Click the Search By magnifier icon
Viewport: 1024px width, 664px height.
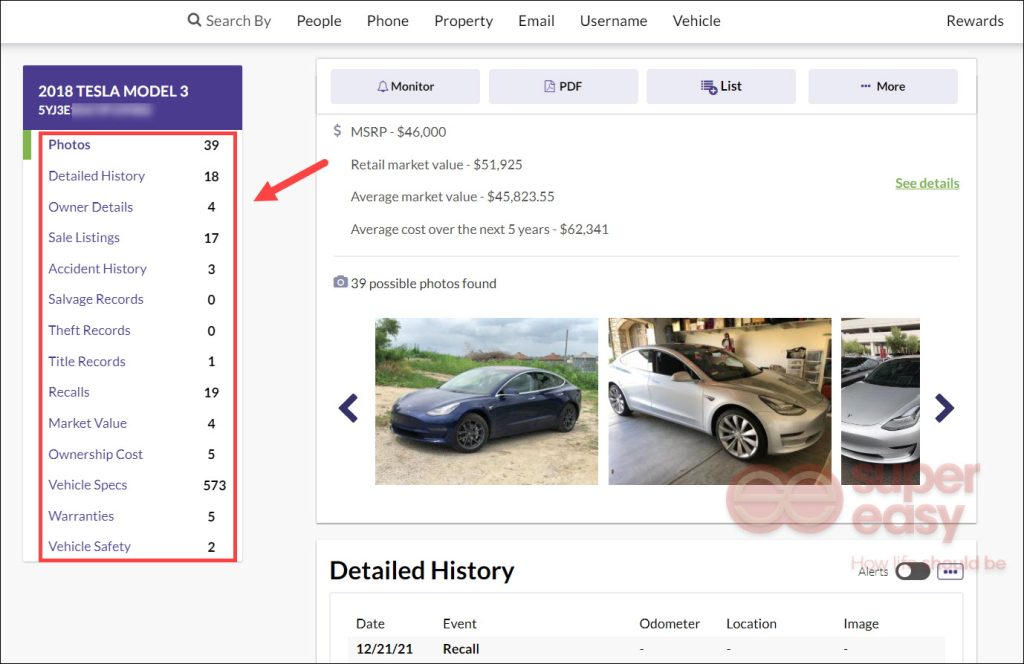click(194, 20)
